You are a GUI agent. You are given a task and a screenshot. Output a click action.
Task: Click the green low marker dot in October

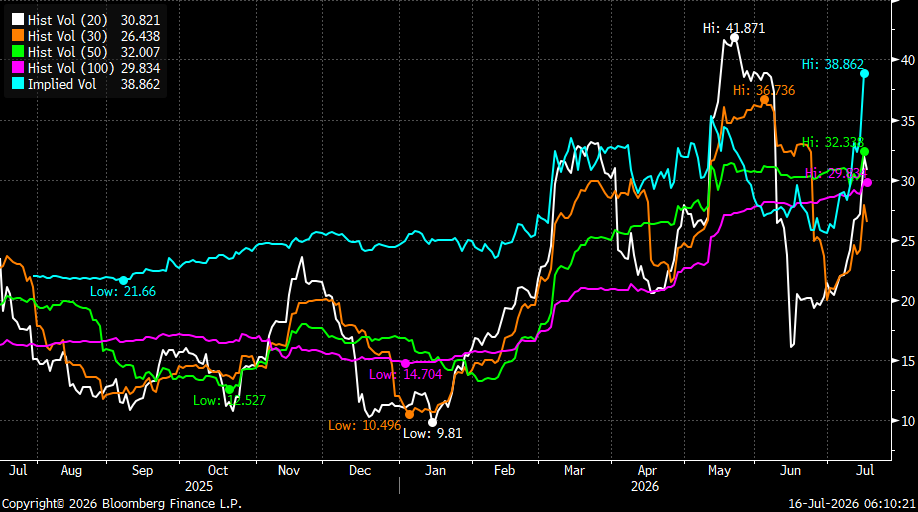click(x=230, y=389)
